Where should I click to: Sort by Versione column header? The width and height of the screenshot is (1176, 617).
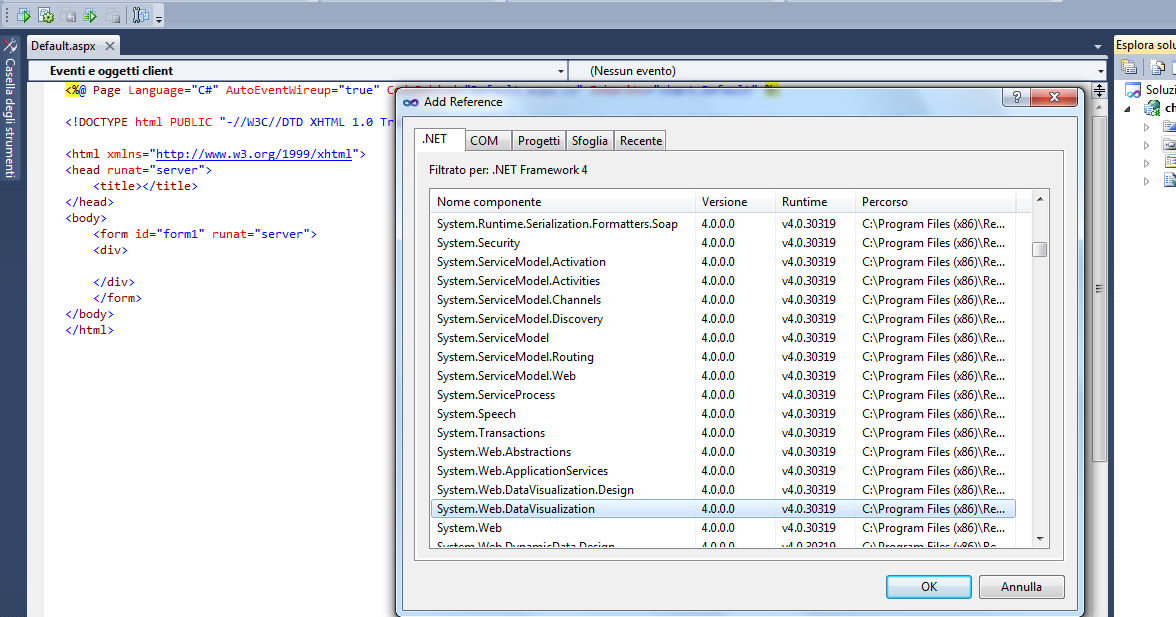coord(735,202)
